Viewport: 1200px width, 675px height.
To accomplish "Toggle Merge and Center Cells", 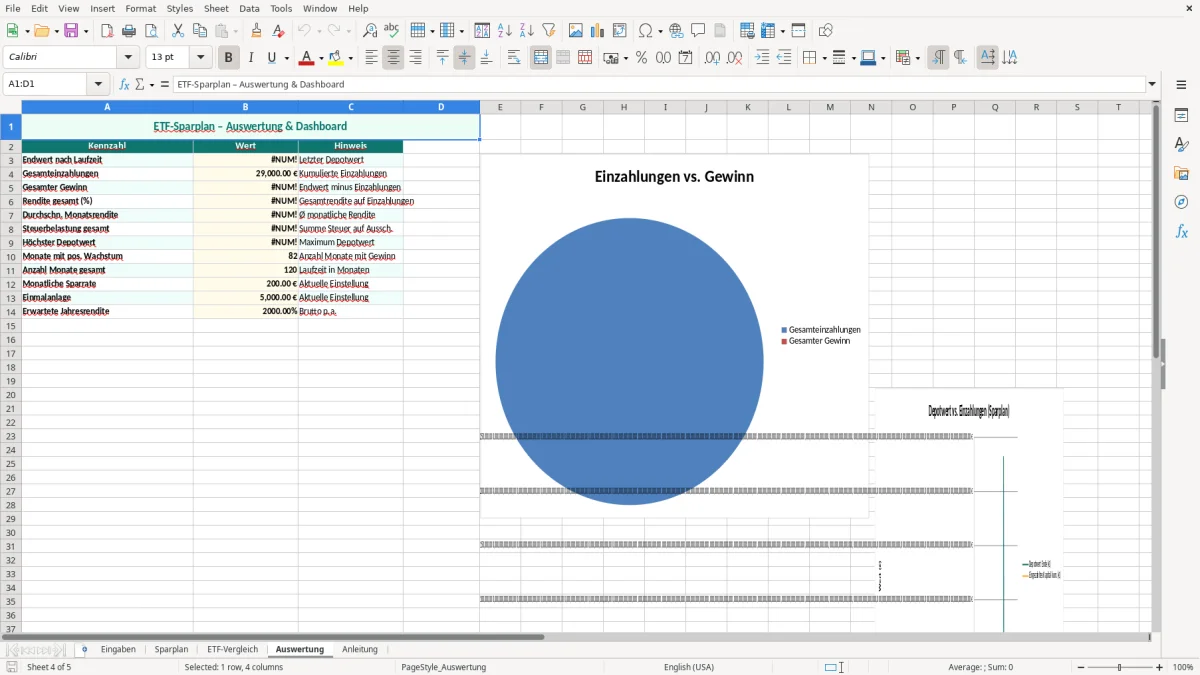I will [x=541, y=58].
